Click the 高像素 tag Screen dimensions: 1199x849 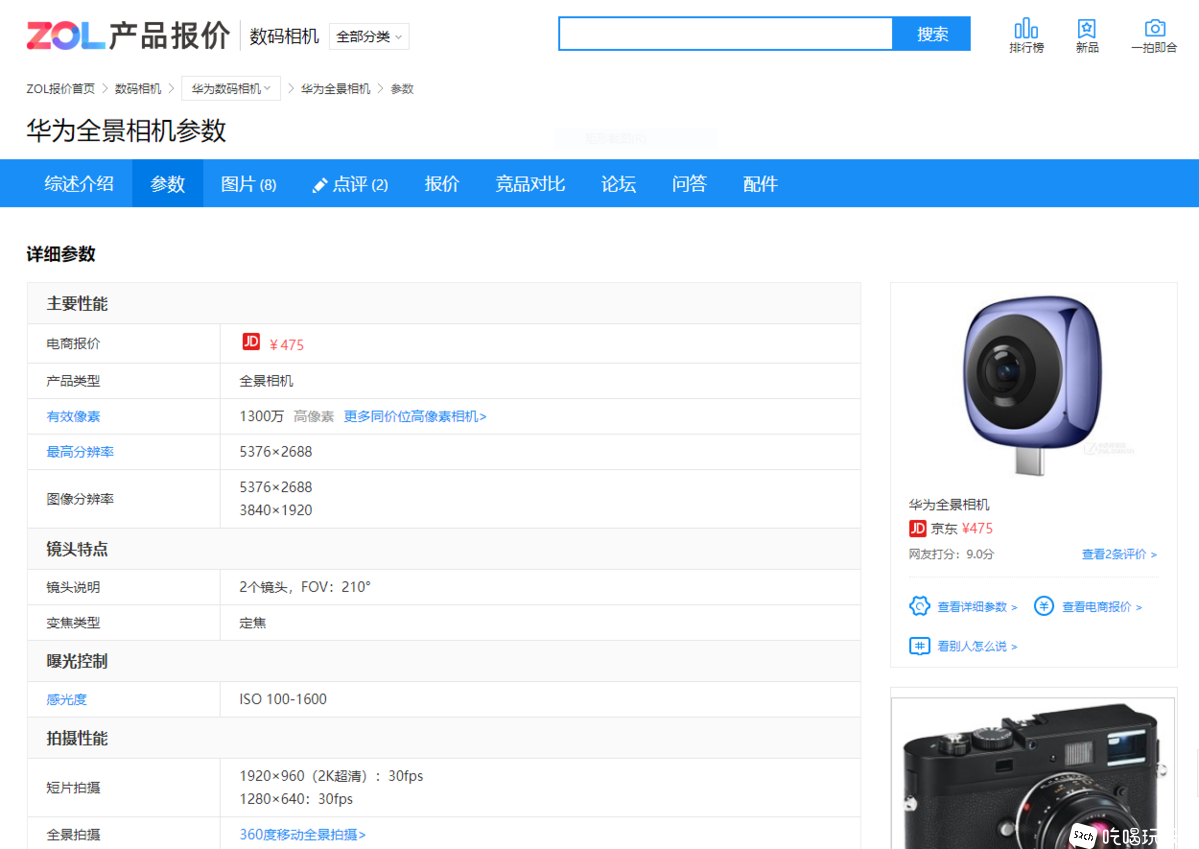click(x=314, y=416)
